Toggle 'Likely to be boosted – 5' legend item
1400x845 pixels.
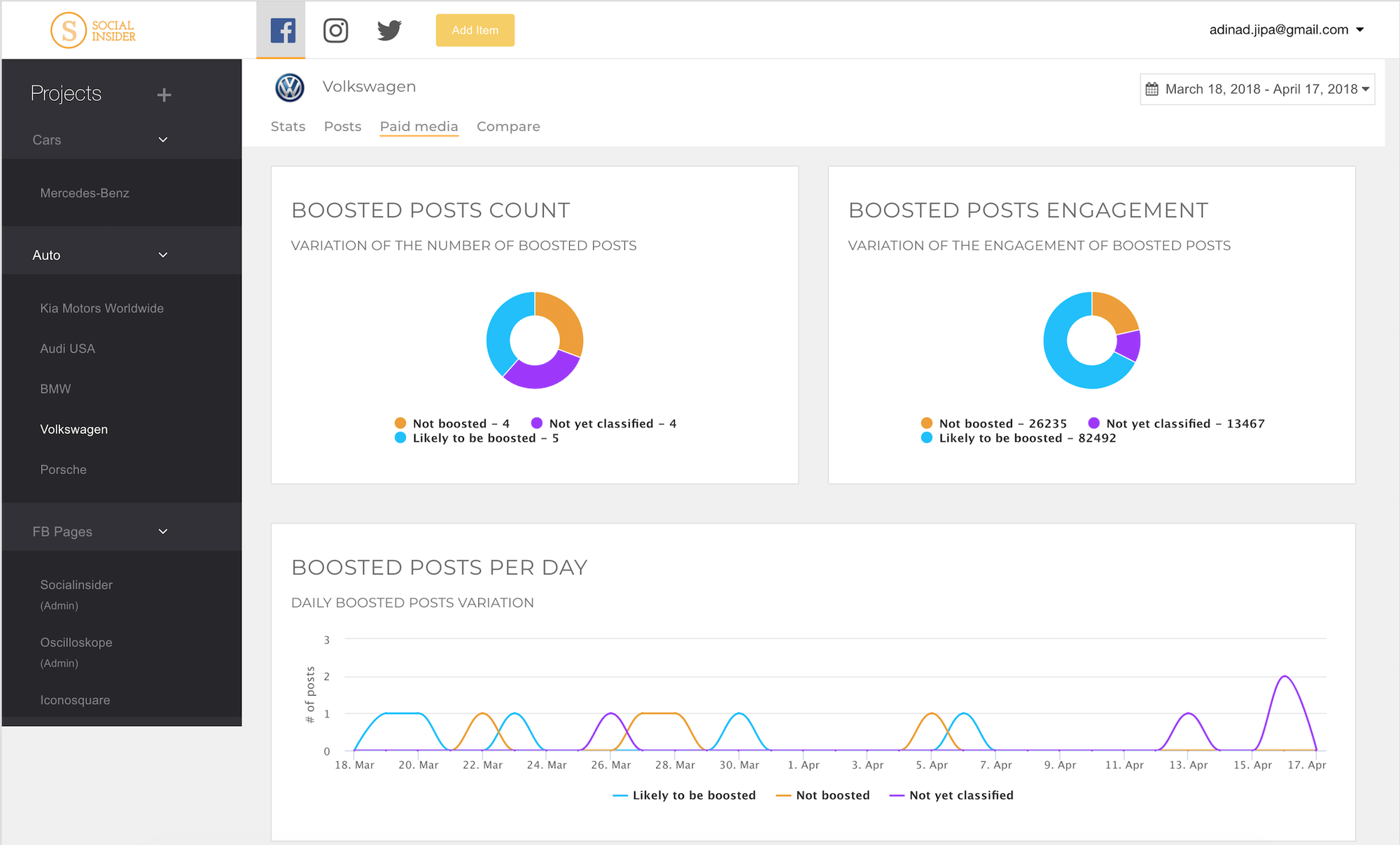(477, 438)
